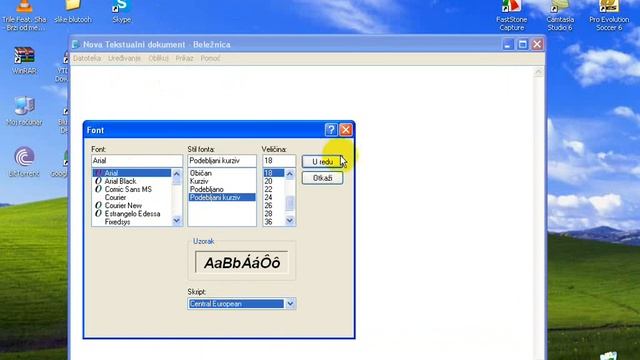The width and height of the screenshot is (640, 360).
Task: Launch Camtasia Studio 6 shortcut
Action: tap(560, 15)
